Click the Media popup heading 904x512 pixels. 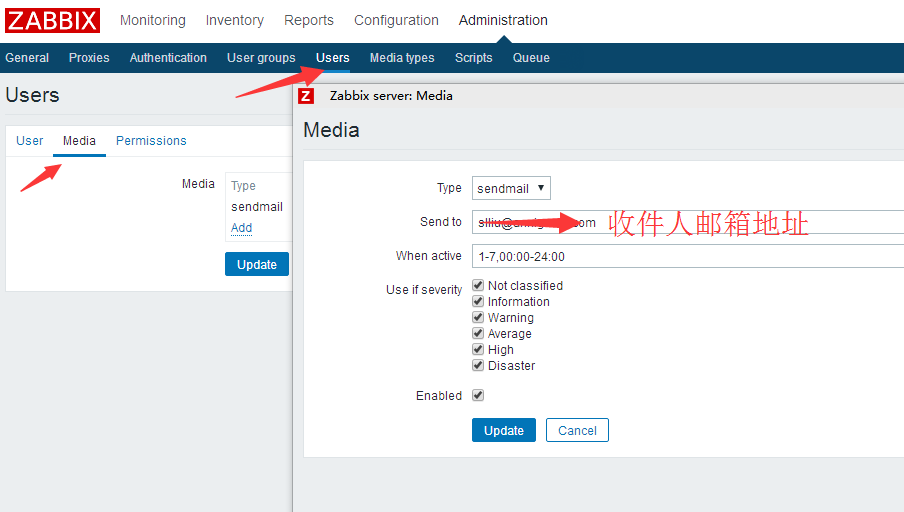coord(332,130)
